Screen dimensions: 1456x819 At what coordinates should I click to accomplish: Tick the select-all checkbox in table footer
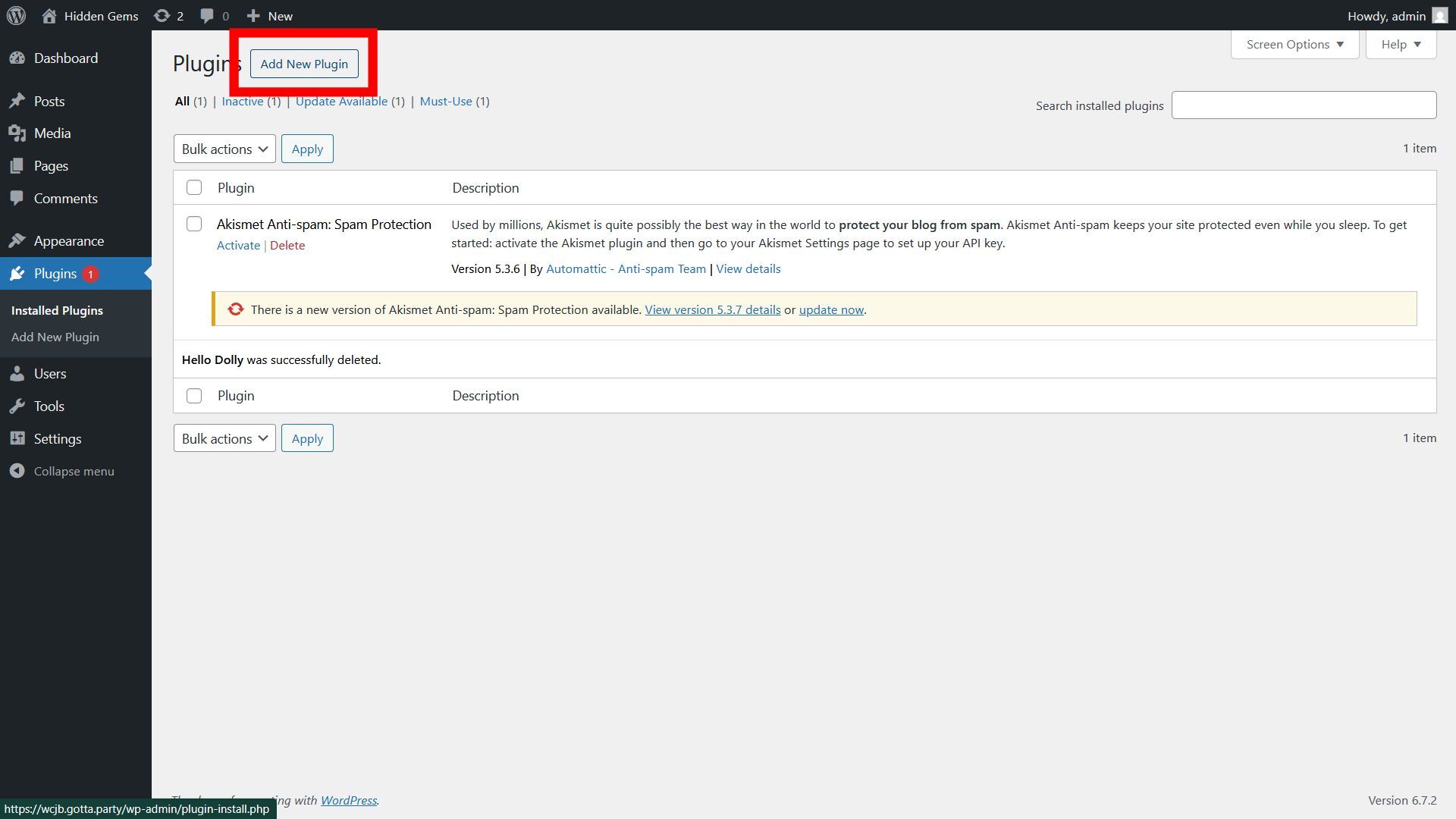194,396
